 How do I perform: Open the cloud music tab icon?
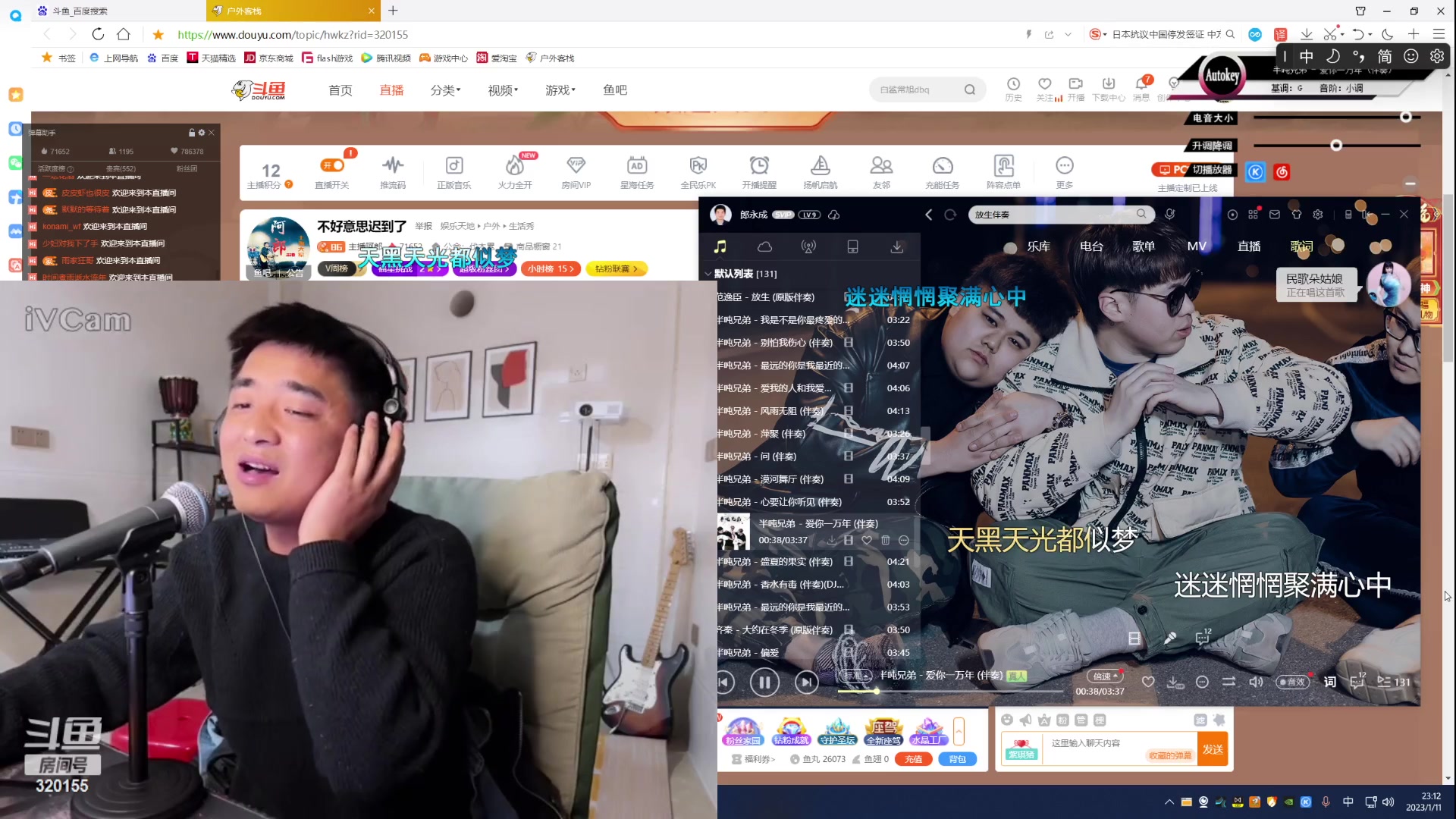(764, 246)
